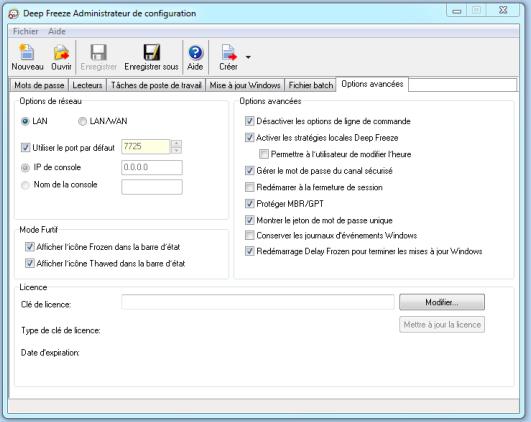Click the port number field showing 7725

tap(146, 147)
